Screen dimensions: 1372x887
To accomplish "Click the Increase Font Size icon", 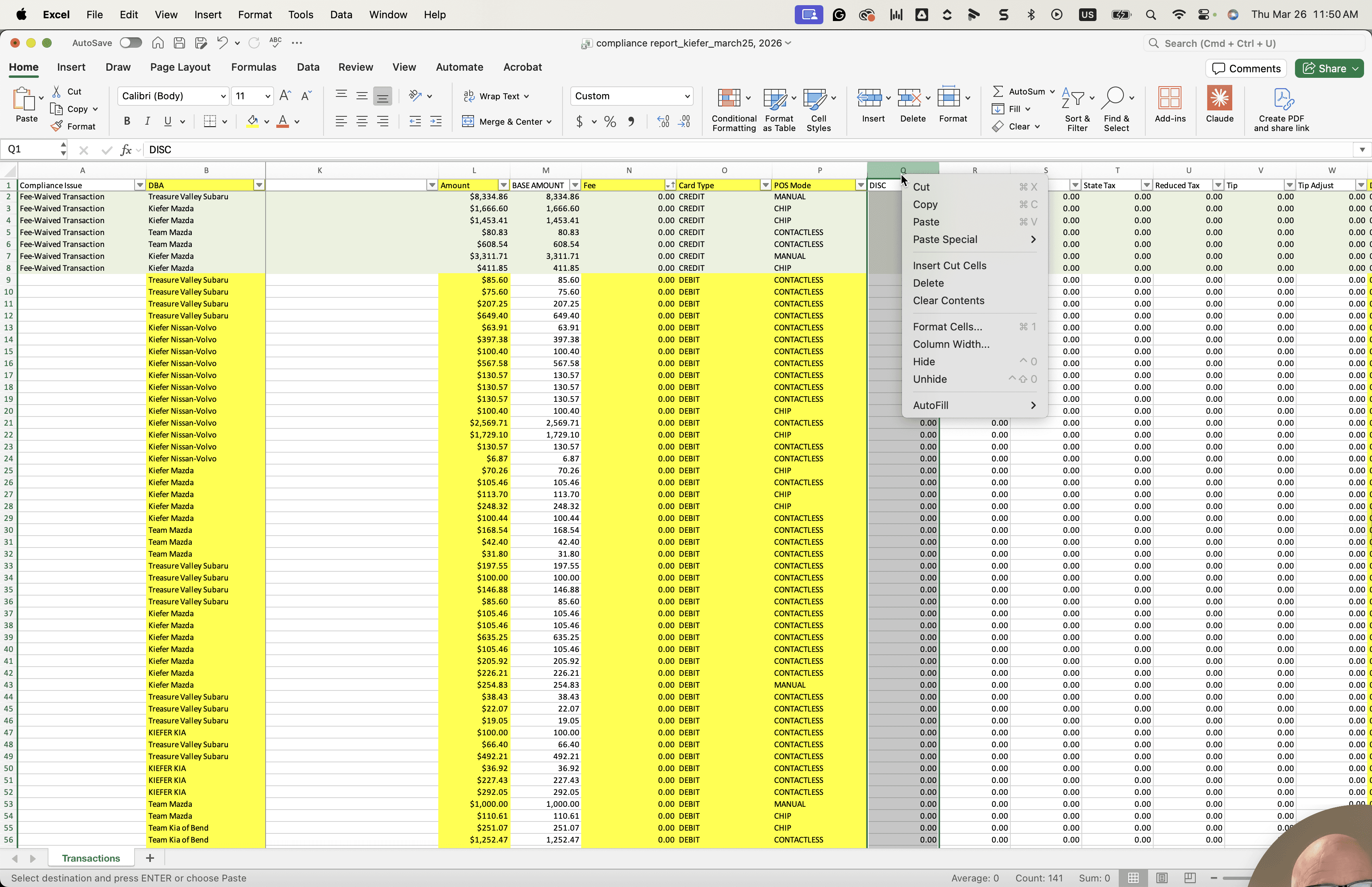I will click(285, 96).
